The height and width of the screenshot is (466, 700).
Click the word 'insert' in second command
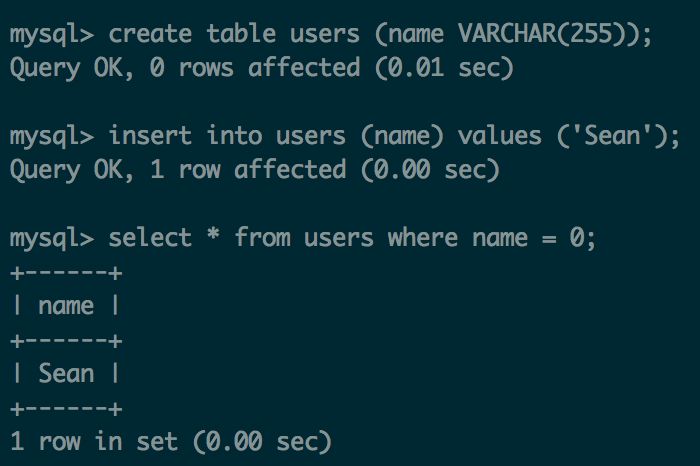[x=150, y=136]
